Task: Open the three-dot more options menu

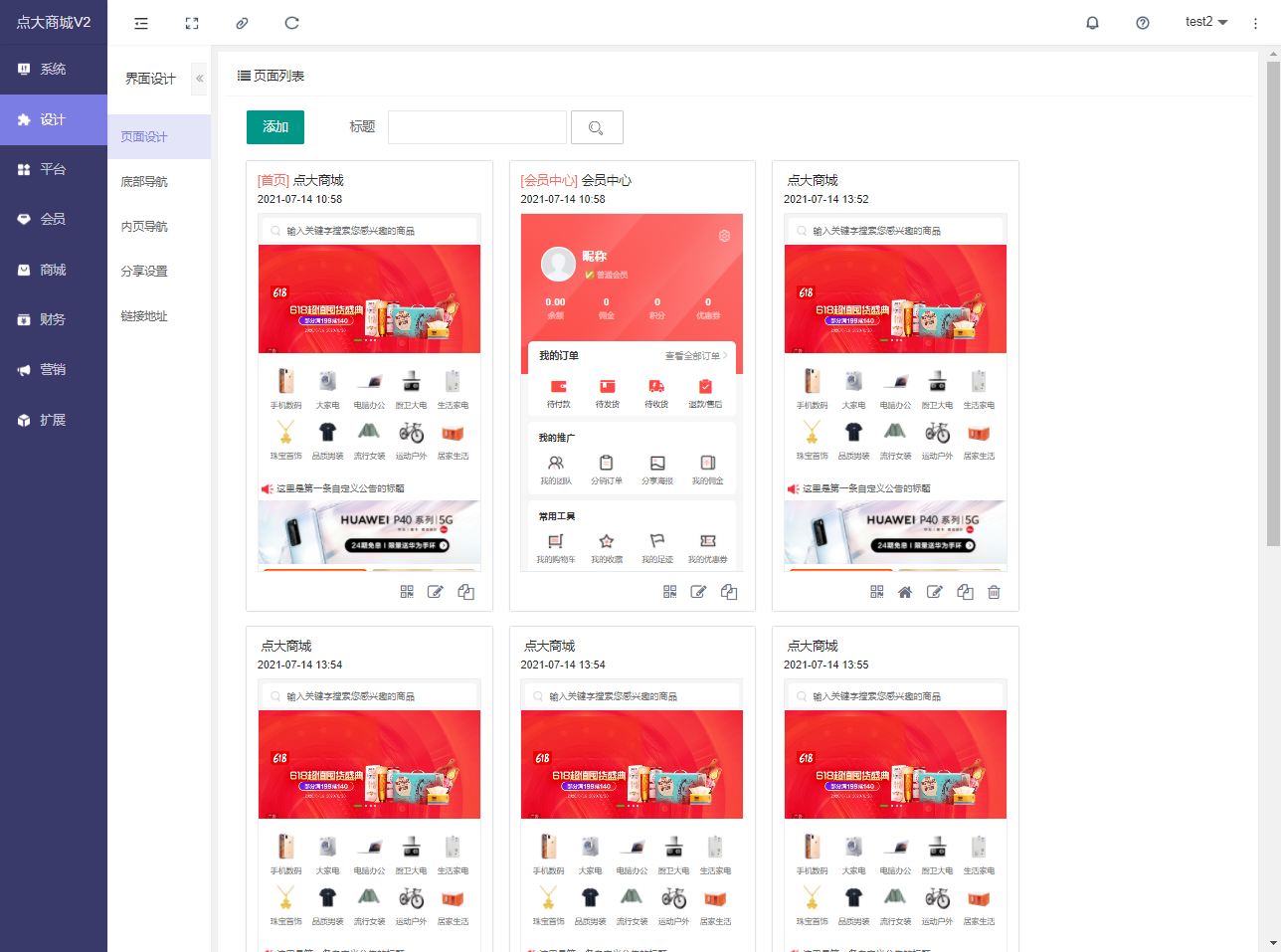Action: tap(1255, 23)
